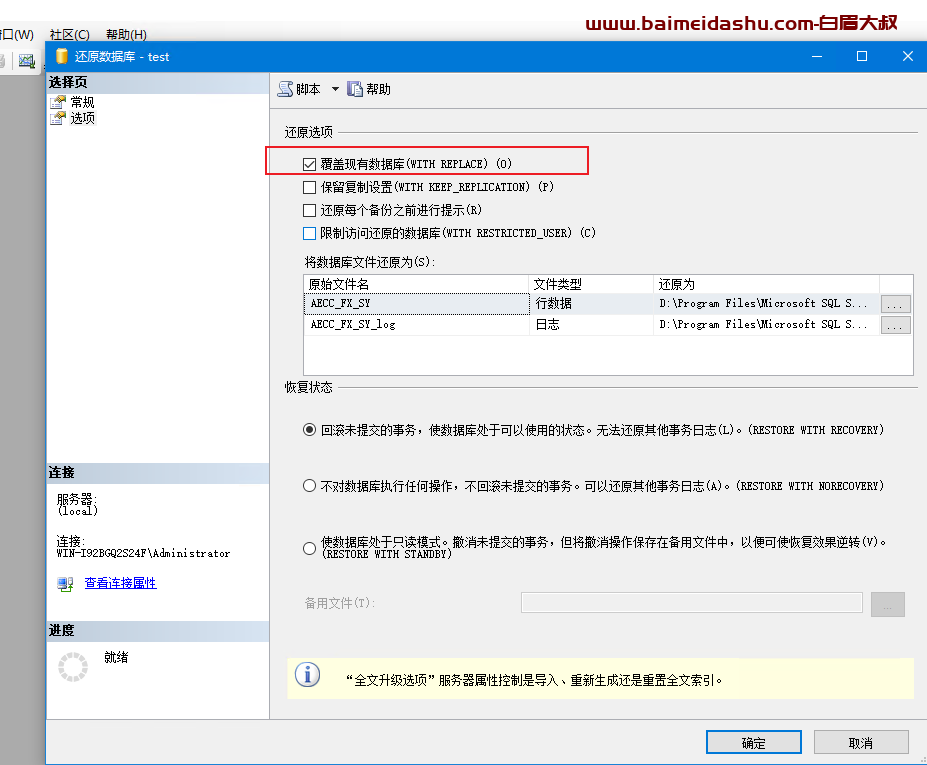927x765 pixels.
Task: Check 还原每个备份之前进行提示 option
Action: tap(310, 210)
